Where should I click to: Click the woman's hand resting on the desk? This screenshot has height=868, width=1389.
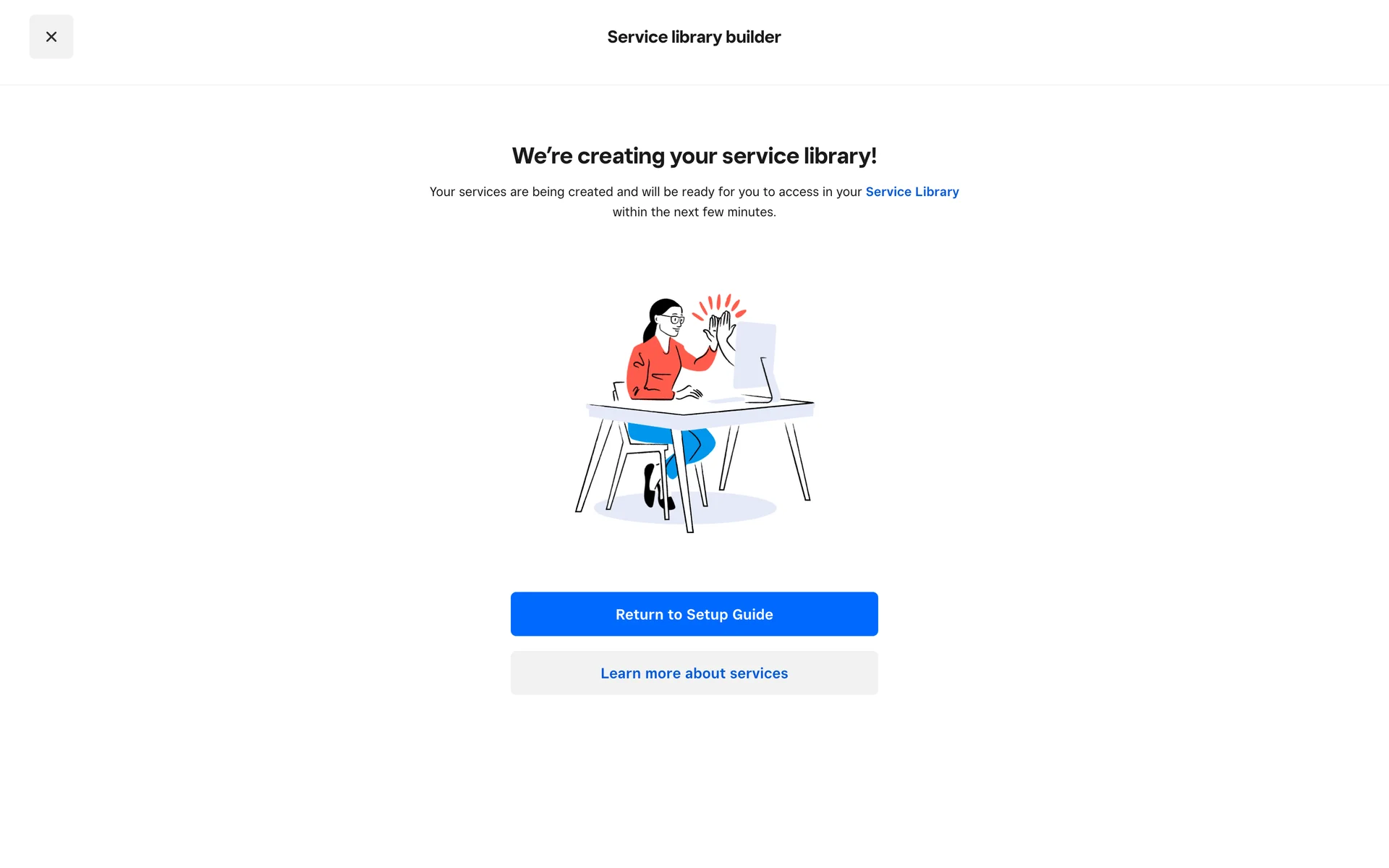click(x=688, y=393)
